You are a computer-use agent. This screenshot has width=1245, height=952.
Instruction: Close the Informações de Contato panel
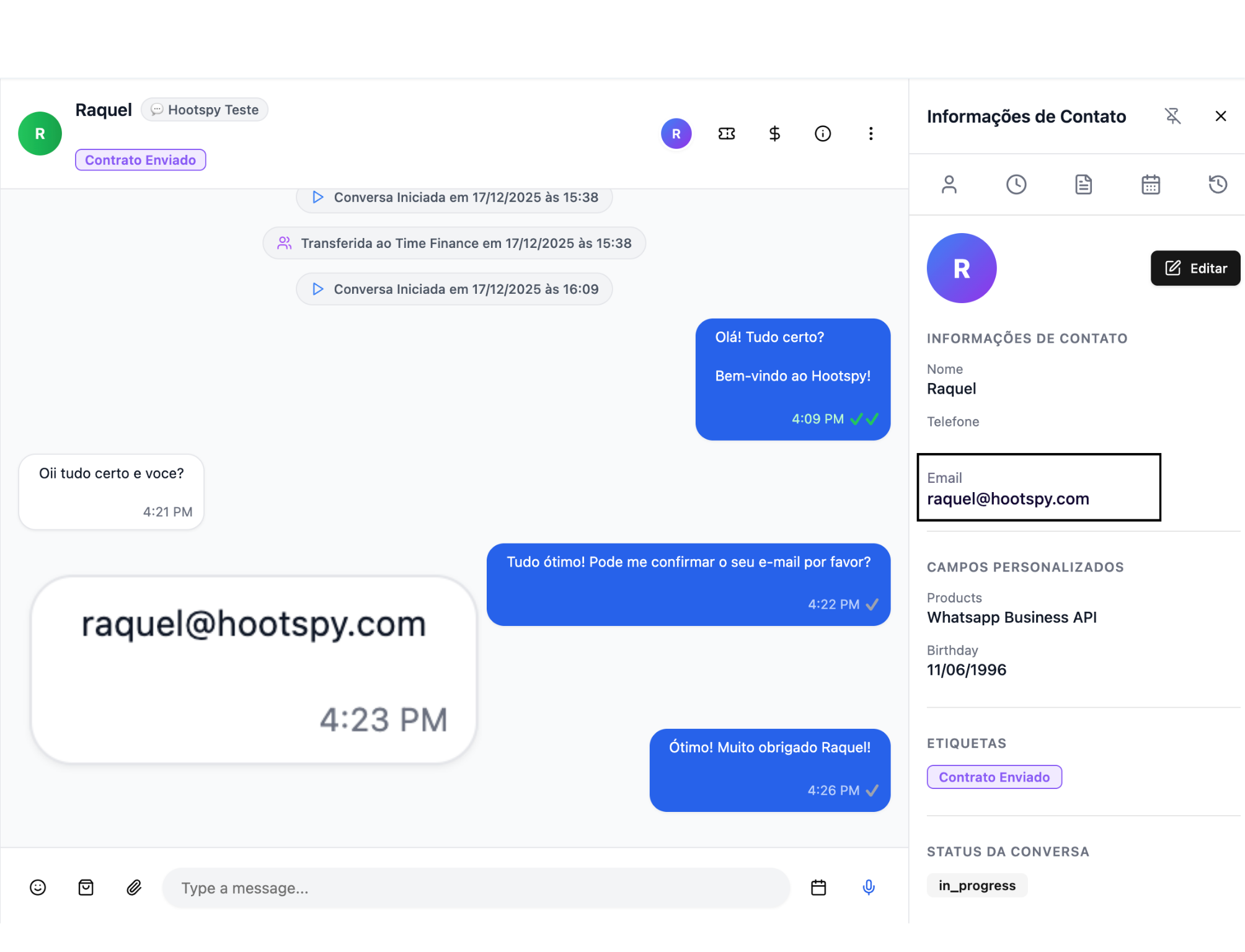tap(1220, 116)
